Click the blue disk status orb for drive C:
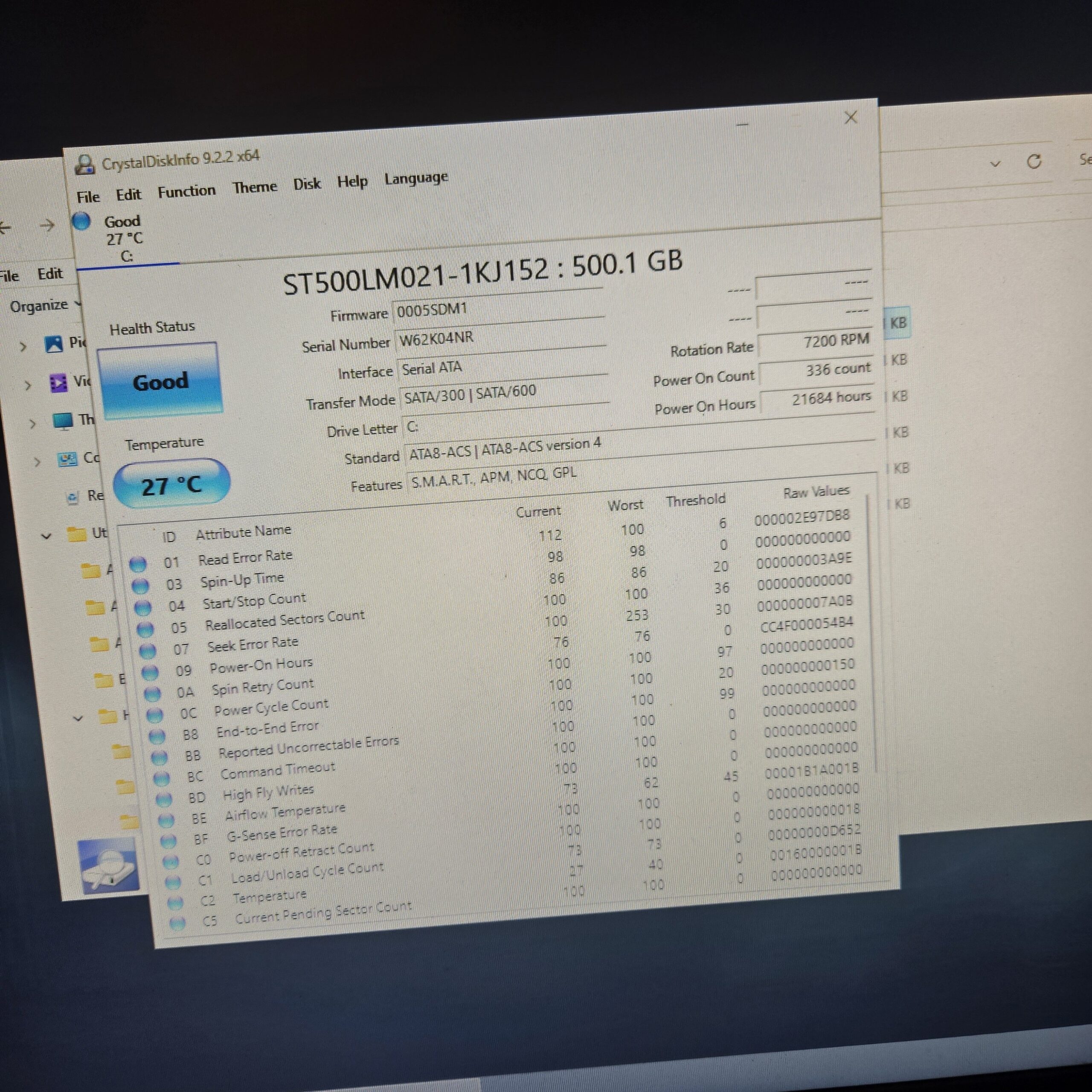 click(82, 221)
